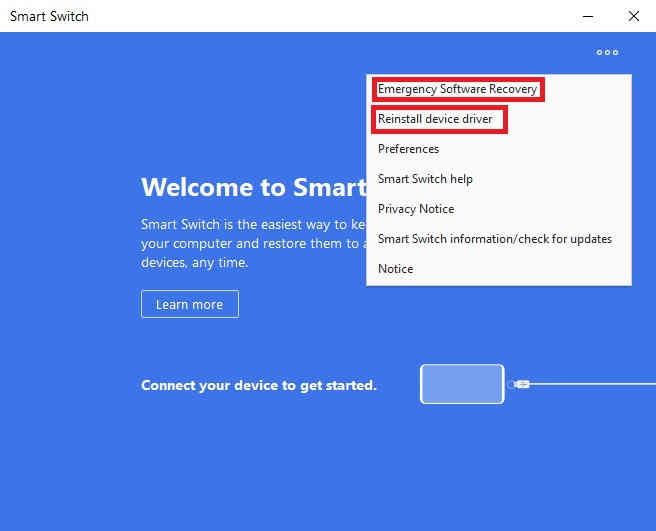This screenshot has height=531, width=656.
Task: Click the 'Connect your device to get started.' text
Action: pos(259,385)
